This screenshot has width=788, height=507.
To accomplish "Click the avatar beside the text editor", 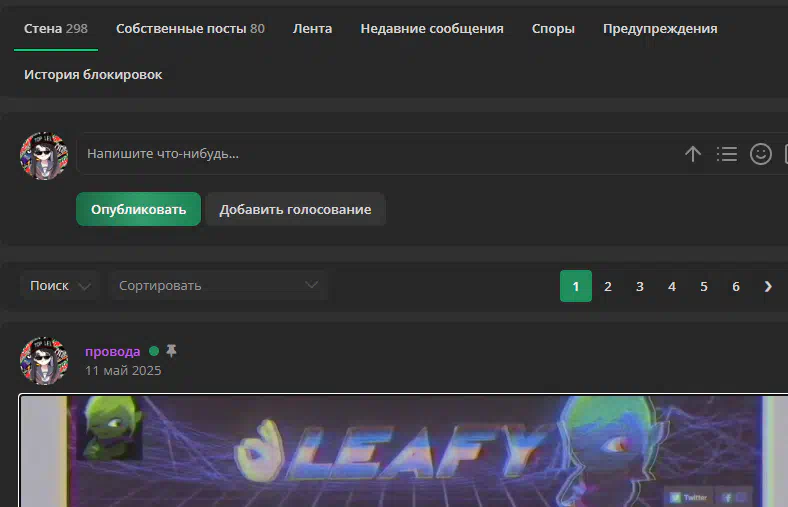I will [44, 156].
